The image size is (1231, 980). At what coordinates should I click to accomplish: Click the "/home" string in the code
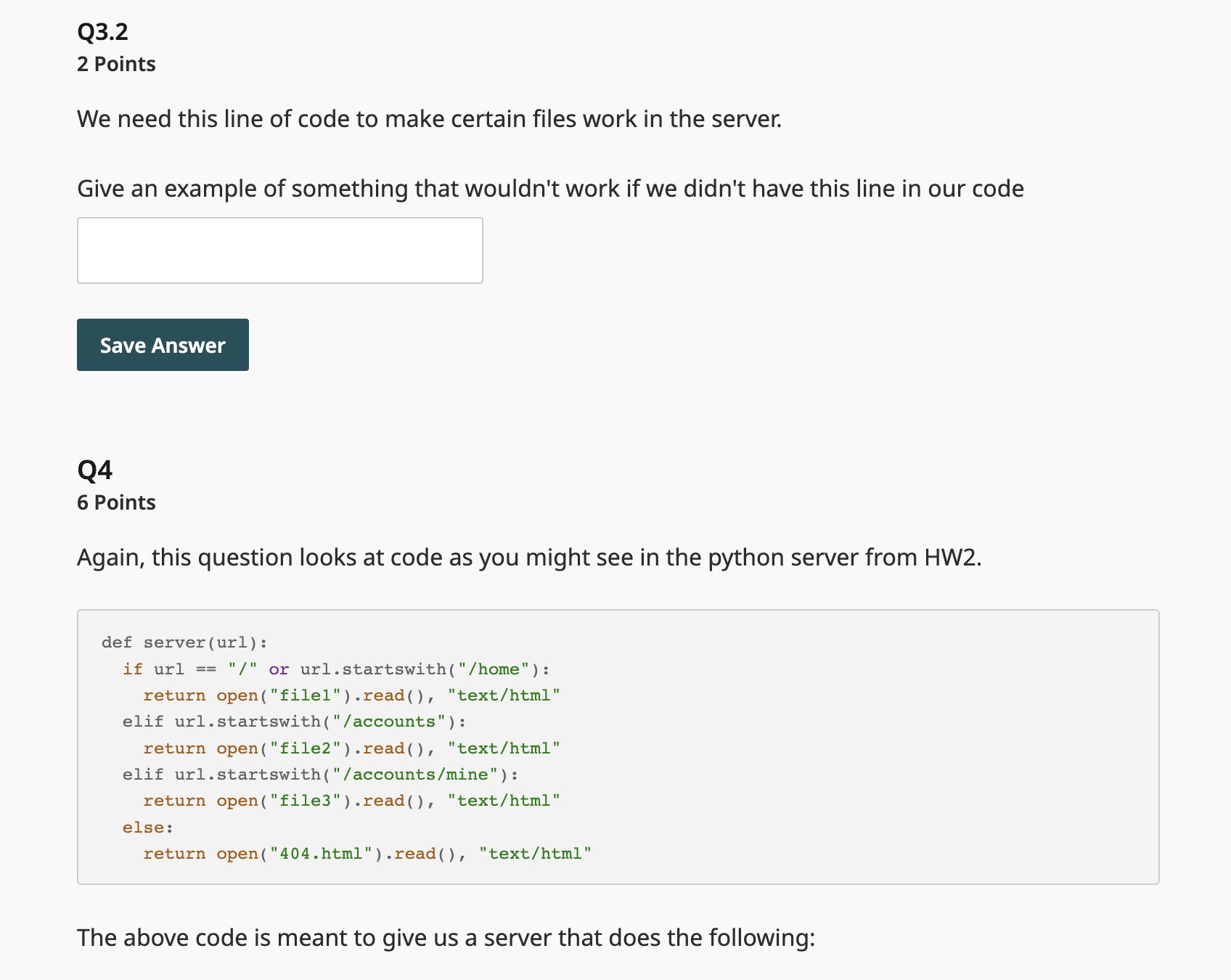pos(499,669)
